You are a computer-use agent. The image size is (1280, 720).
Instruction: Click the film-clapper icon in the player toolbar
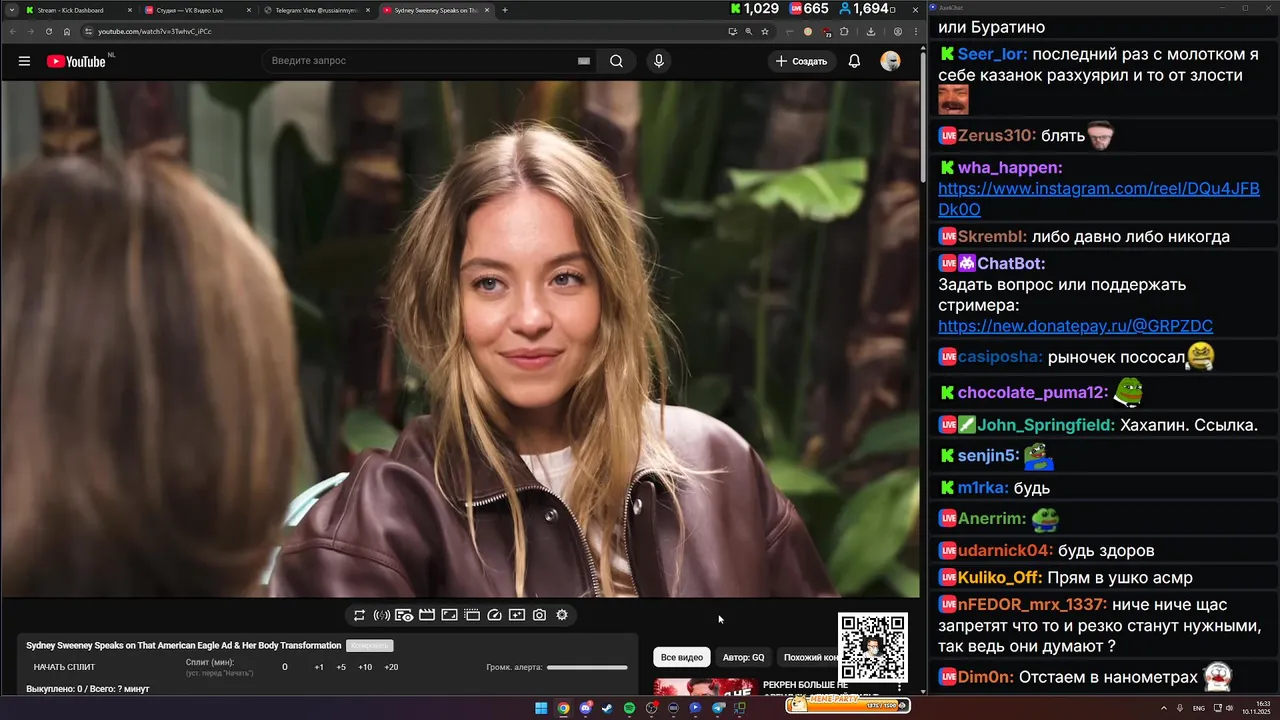(427, 615)
